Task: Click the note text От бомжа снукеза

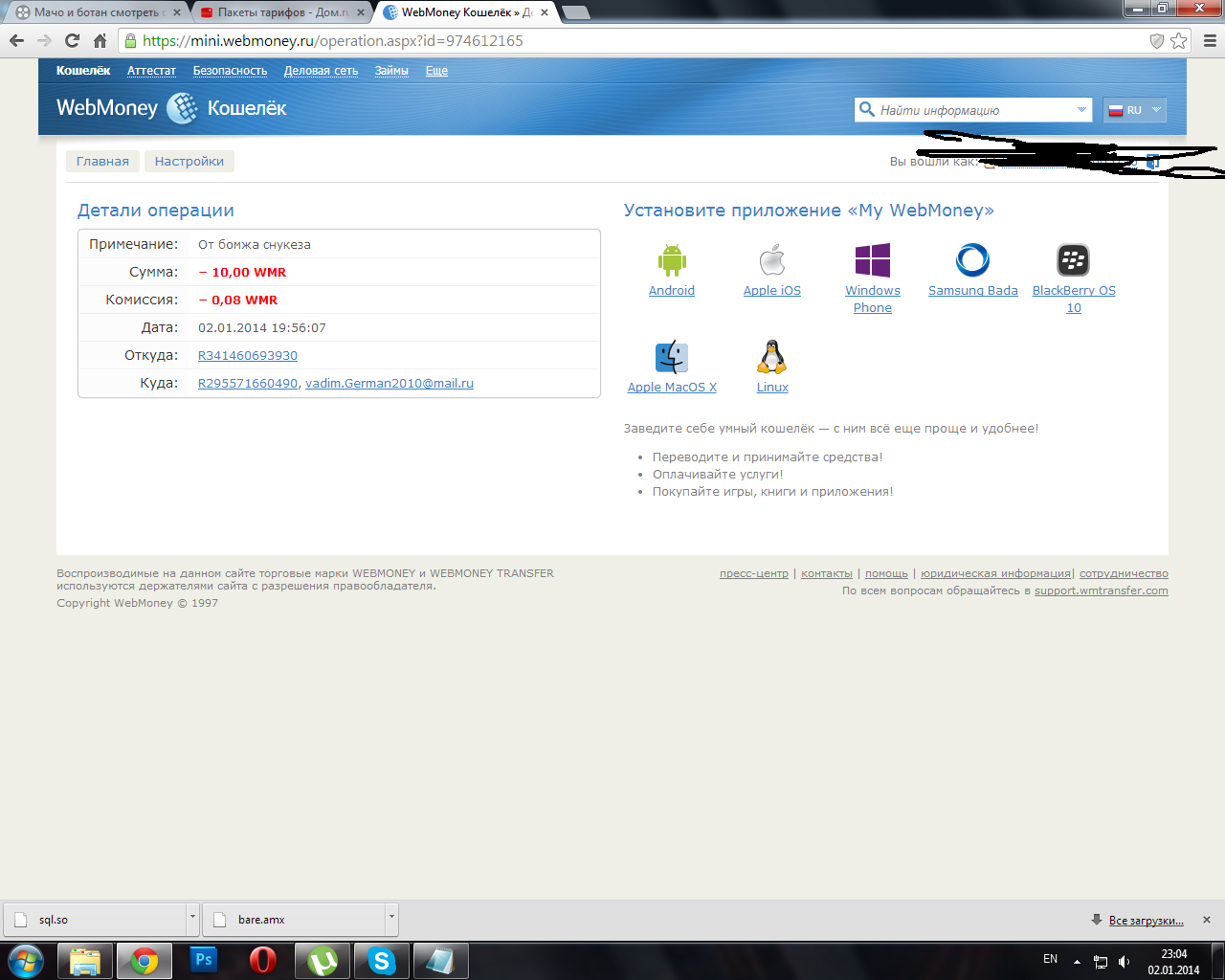Action: 255,244
